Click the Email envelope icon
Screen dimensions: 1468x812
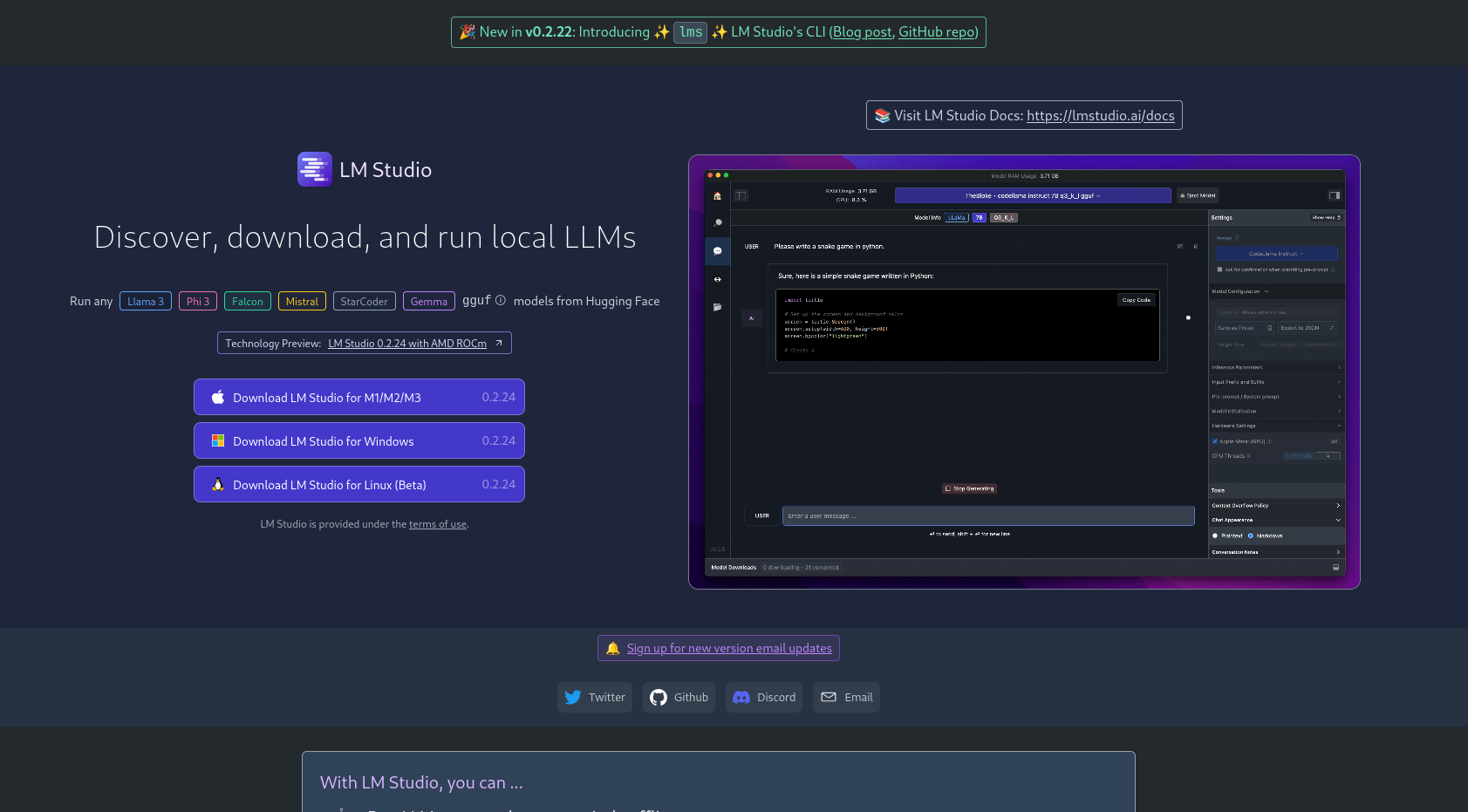829,697
